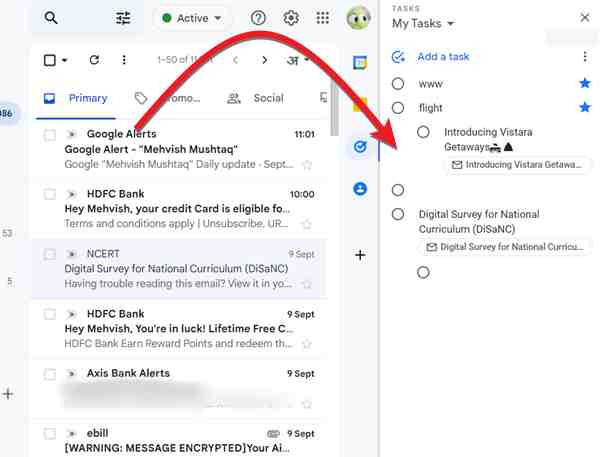Open the Active status dropdown
The height and width of the screenshot is (457, 600).
[191, 18]
